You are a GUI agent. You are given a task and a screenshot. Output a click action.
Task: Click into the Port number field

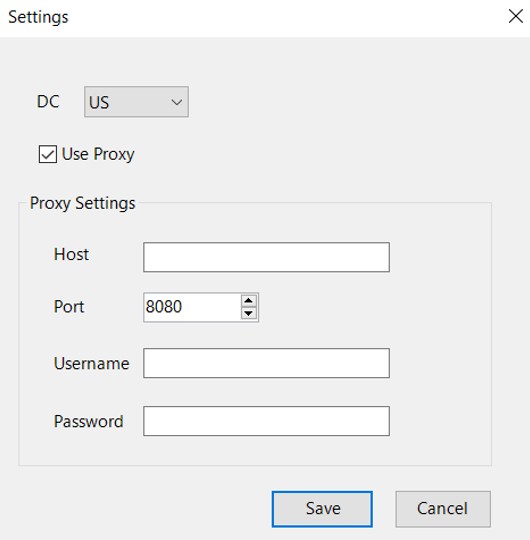tap(192, 307)
